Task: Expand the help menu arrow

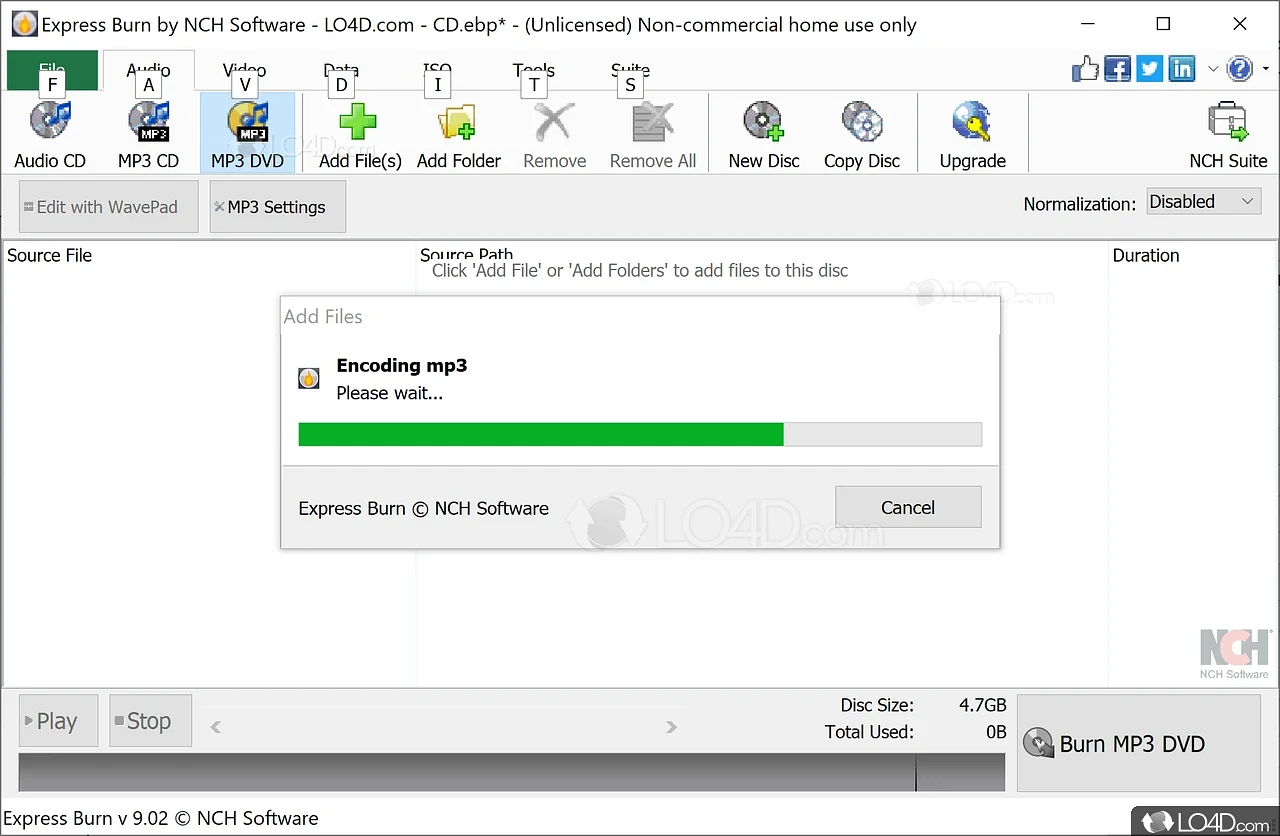Action: point(1266,69)
